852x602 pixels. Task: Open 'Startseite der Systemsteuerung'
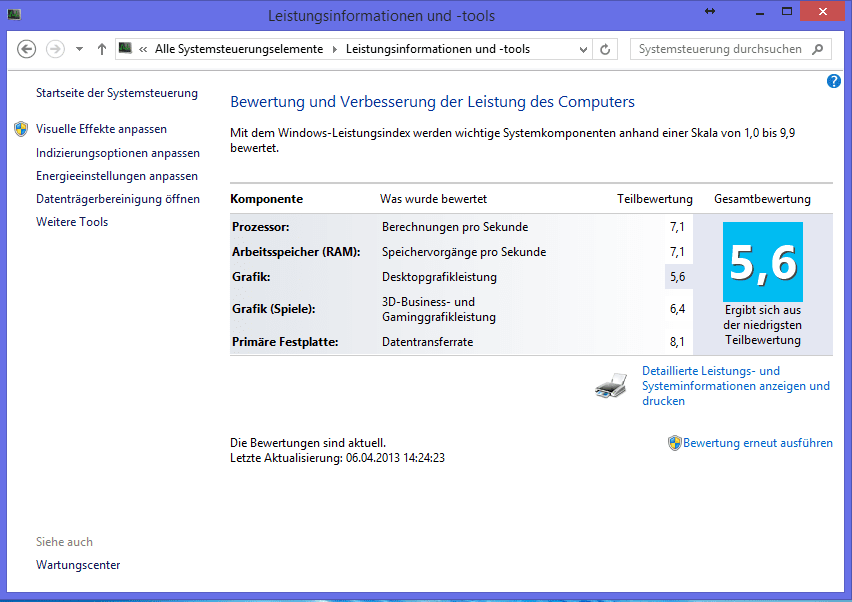click(117, 93)
